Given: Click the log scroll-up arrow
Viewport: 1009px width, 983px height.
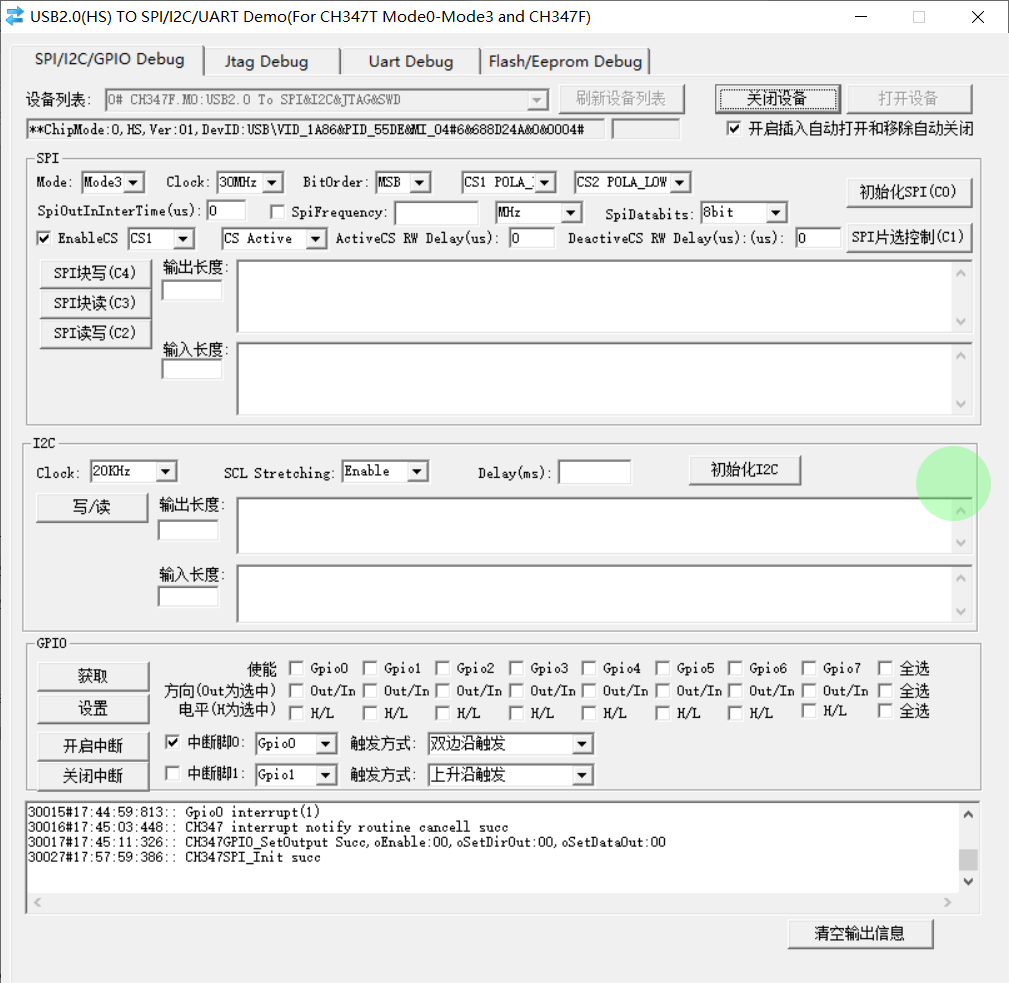Looking at the screenshot, I should pyautogui.click(x=968, y=814).
